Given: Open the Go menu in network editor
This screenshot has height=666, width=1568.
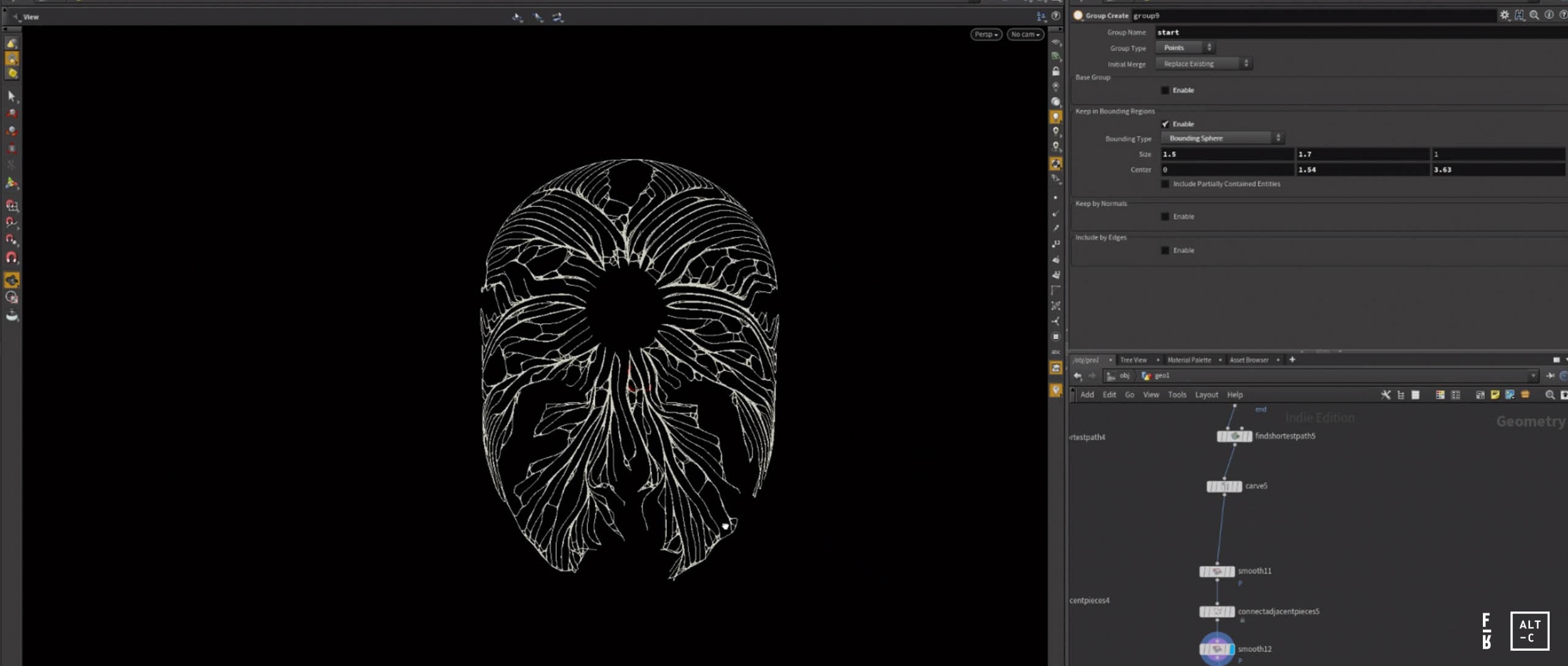Looking at the screenshot, I should coord(1129,395).
